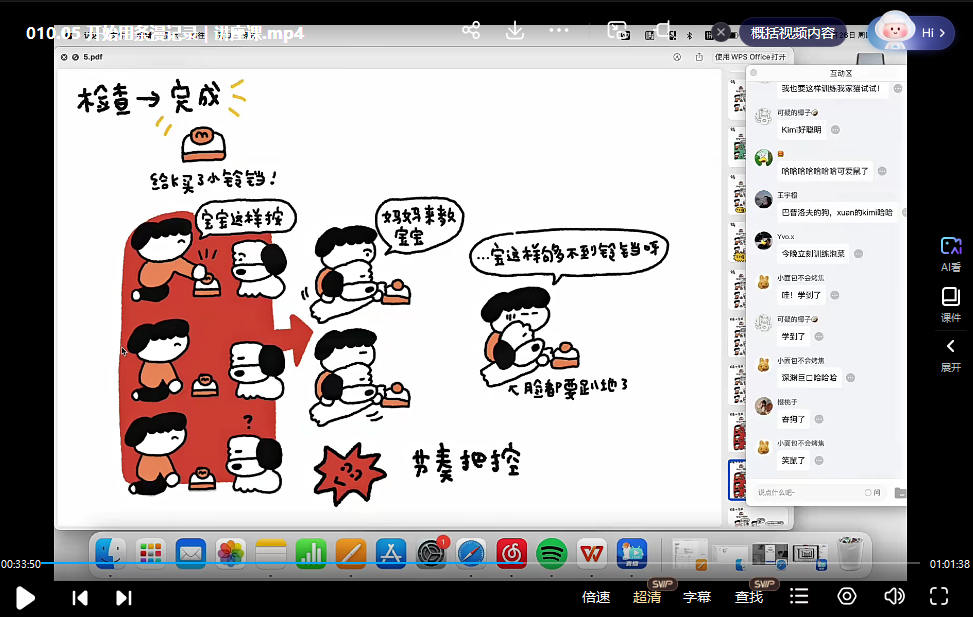Click the share icon in top bar

tap(471, 31)
